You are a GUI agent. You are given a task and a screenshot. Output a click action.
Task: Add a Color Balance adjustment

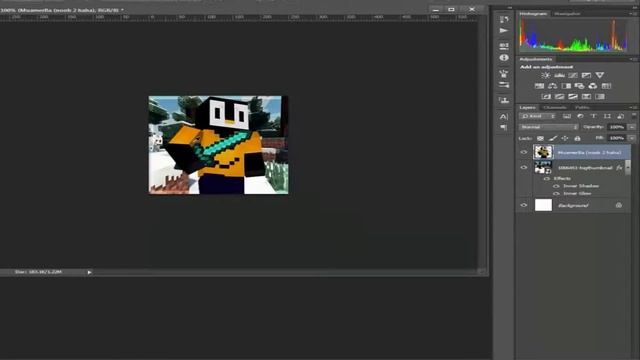553,86
